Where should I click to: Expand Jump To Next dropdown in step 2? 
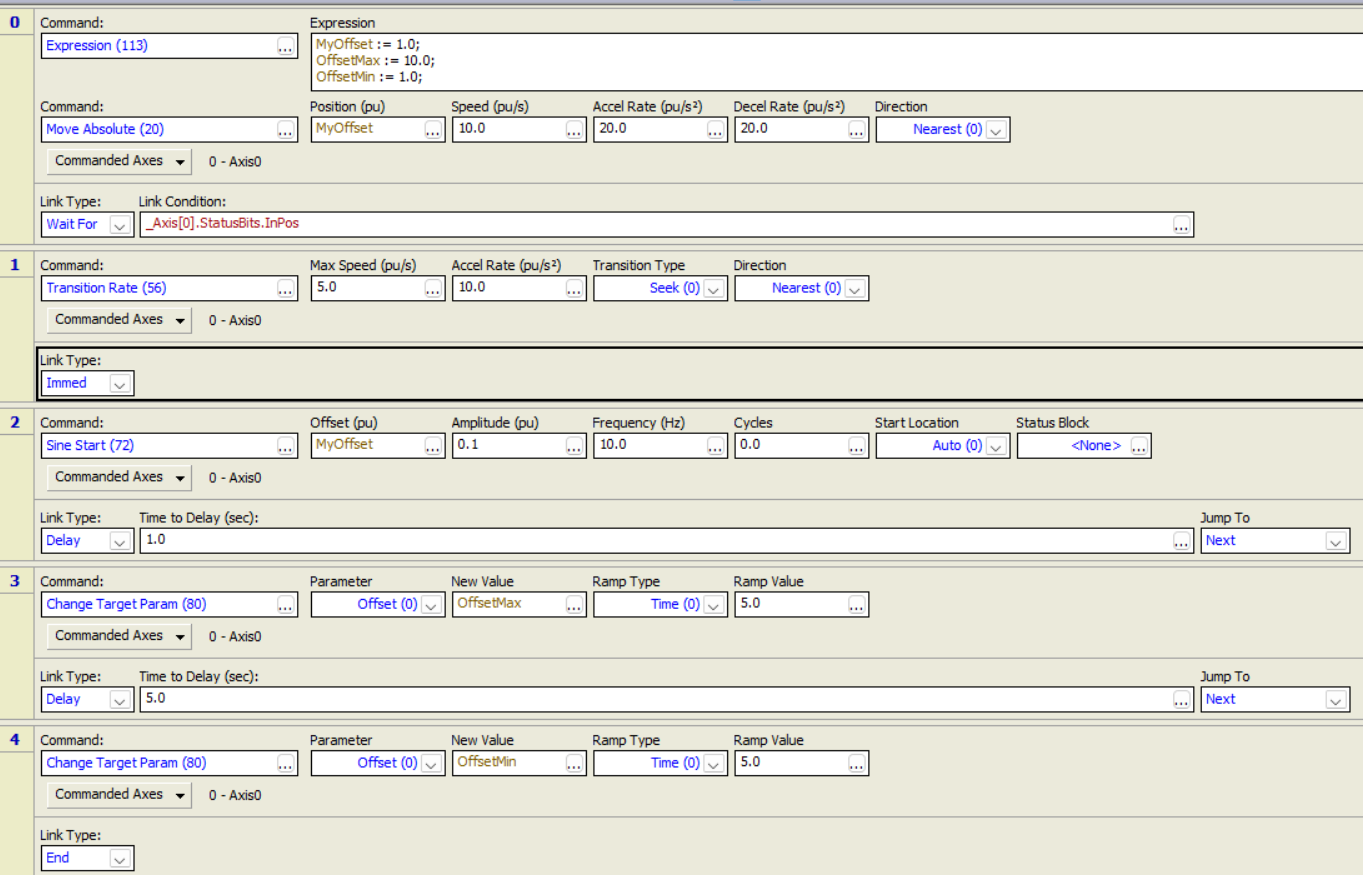pos(1337,541)
